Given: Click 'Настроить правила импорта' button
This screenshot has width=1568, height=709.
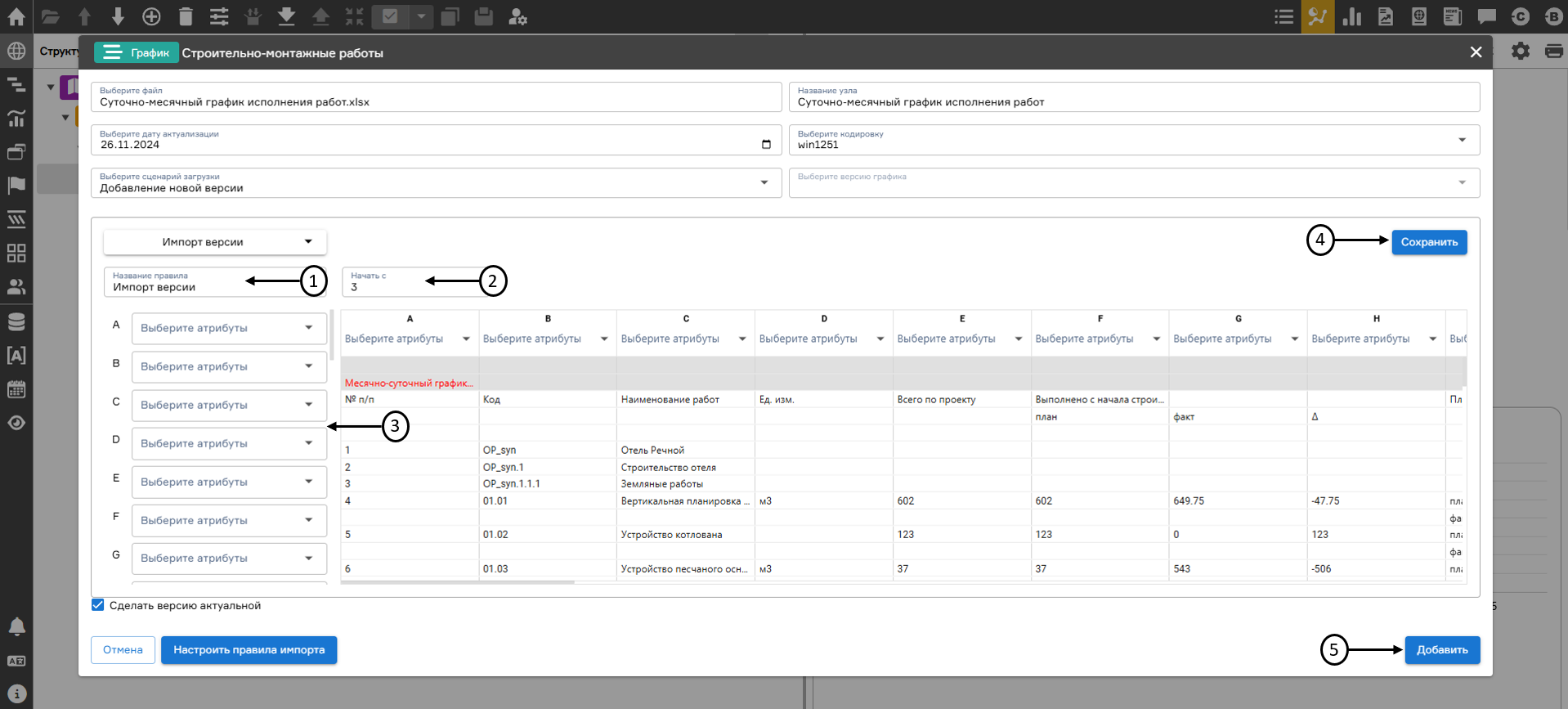Looking at the screenshot, I should pos(249,650).
